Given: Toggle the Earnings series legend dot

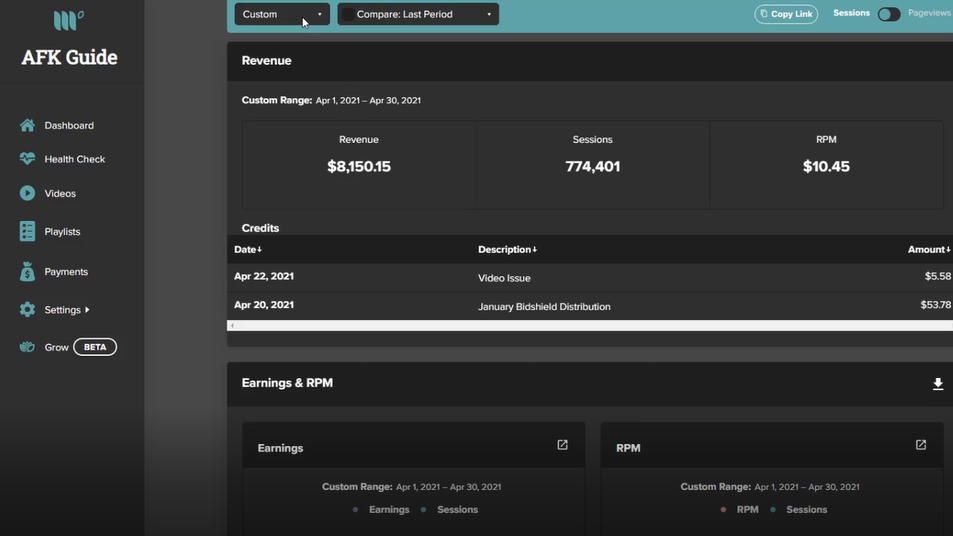Looking at the screenshot, I should tap(356, 510).
